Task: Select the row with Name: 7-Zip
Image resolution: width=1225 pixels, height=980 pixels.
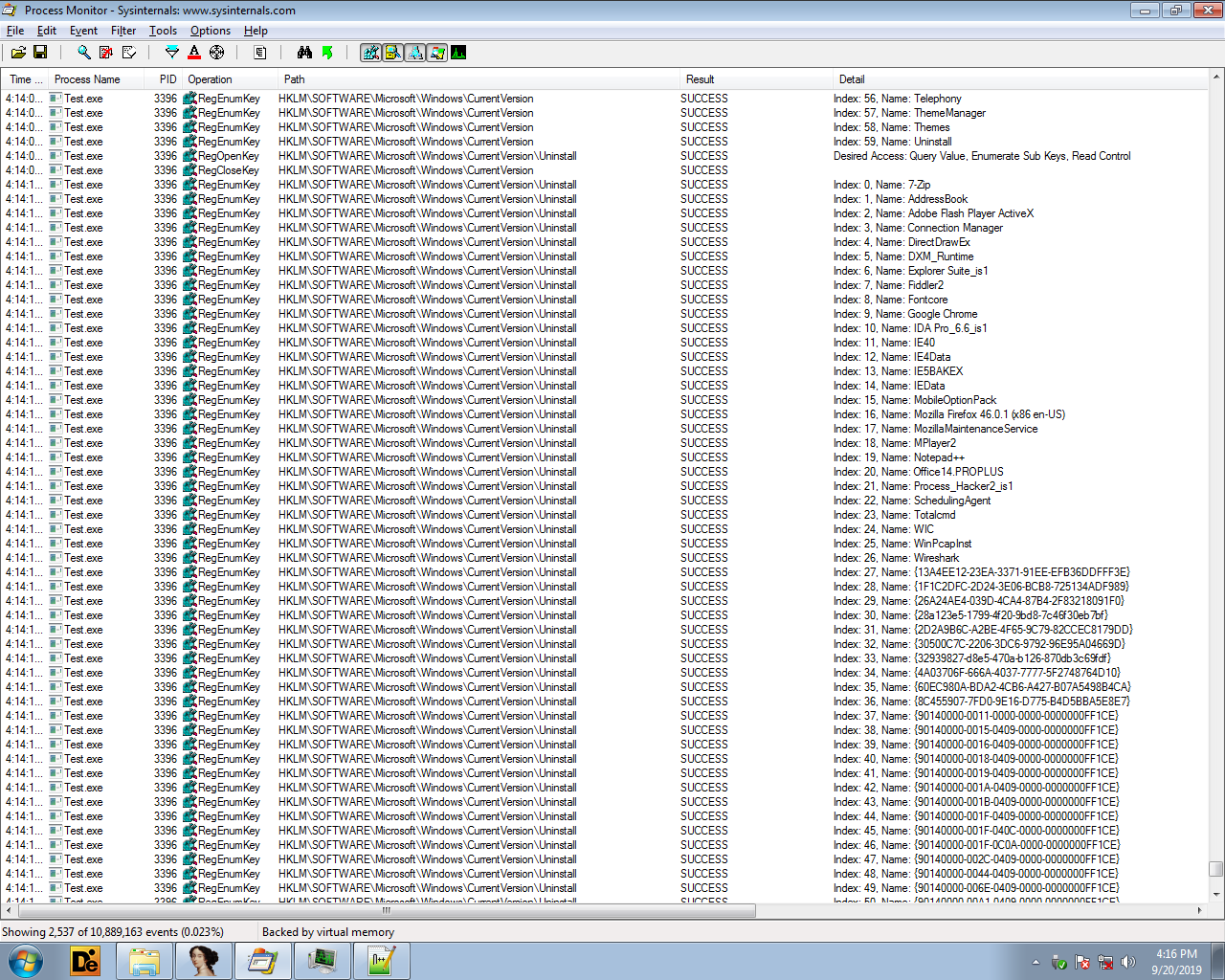Action: [605, 185]
